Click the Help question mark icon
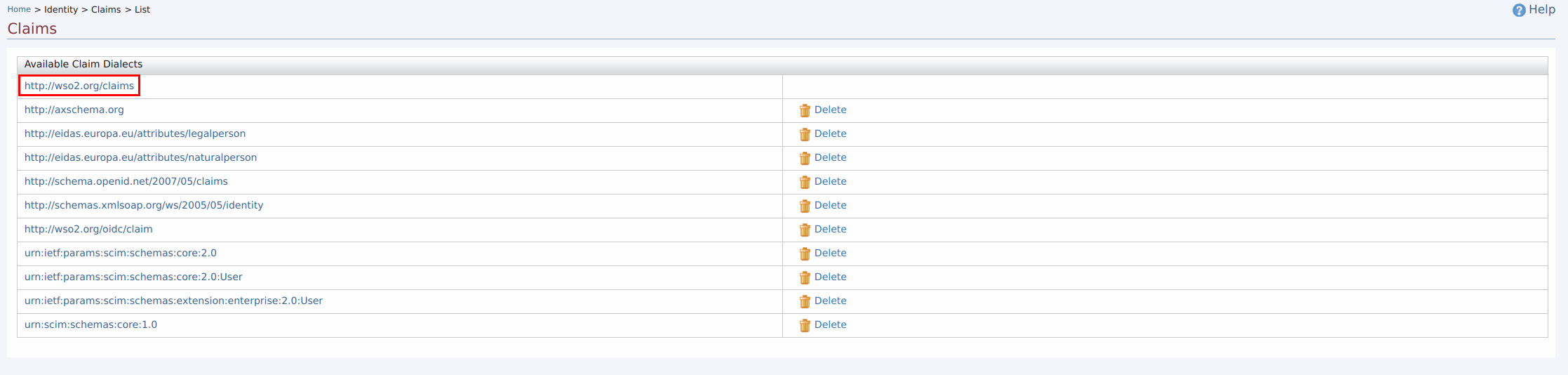Image resolution: width=1568 pixels, height=375 pixels. (1518, 11)
